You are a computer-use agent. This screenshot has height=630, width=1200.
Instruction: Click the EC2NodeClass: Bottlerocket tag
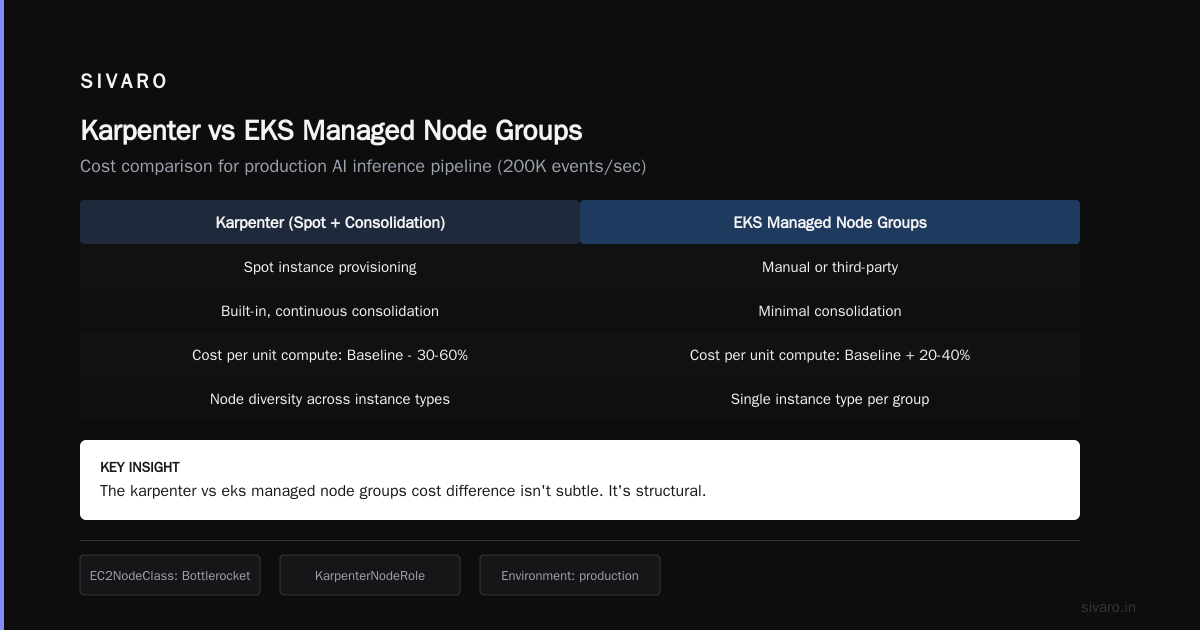pyautogui.click(x=170, y=575)
